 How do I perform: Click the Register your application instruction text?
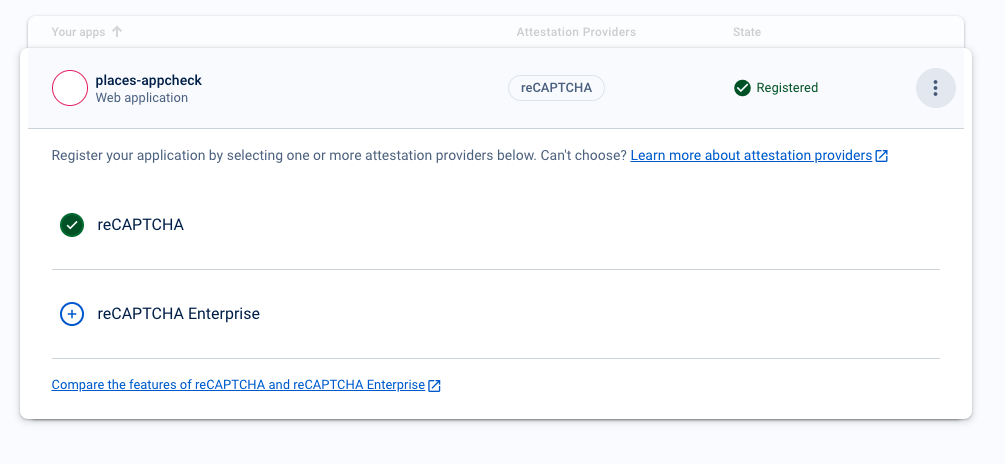(300, 156)
